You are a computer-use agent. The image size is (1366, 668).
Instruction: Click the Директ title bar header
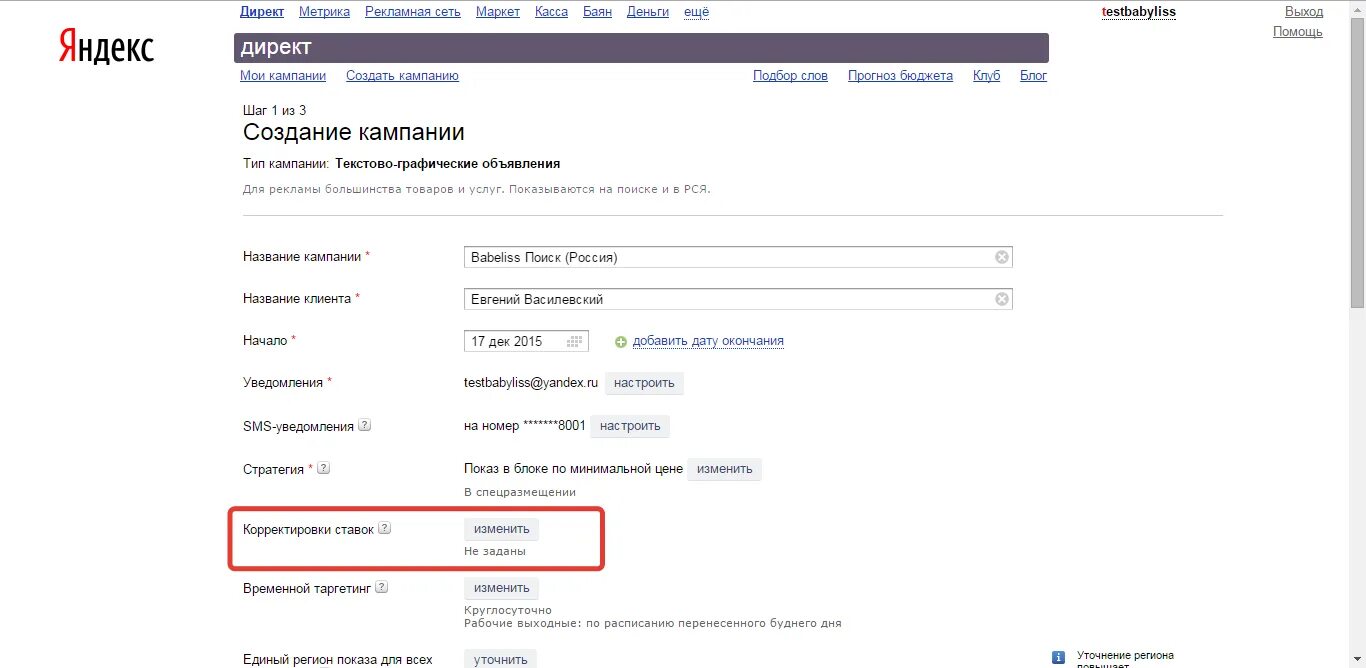pos(641,48)
